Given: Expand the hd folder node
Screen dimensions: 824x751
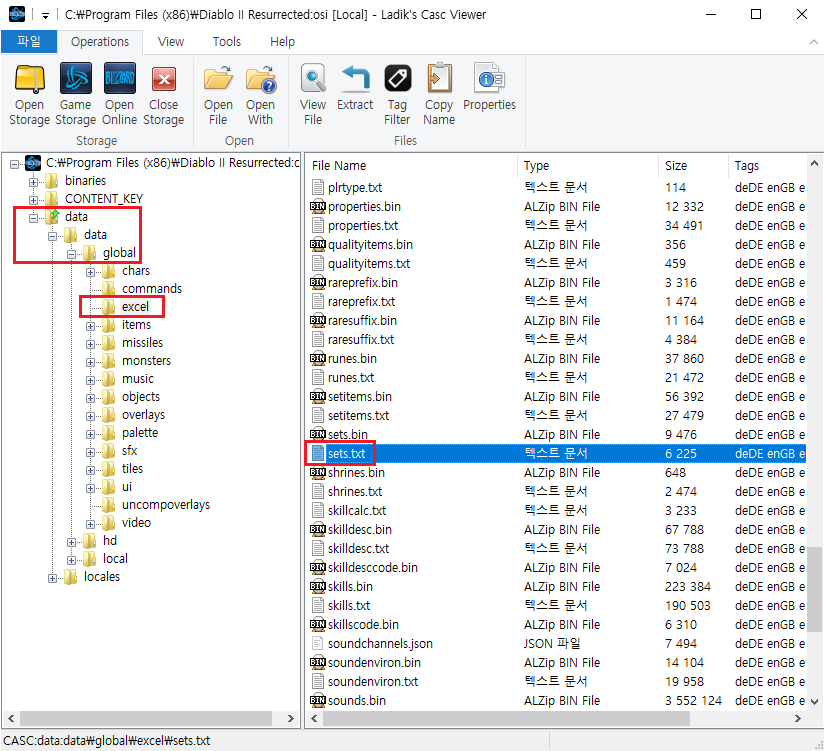Looking at the screenshot, I should pyautogui.click(x=71, y=542).
